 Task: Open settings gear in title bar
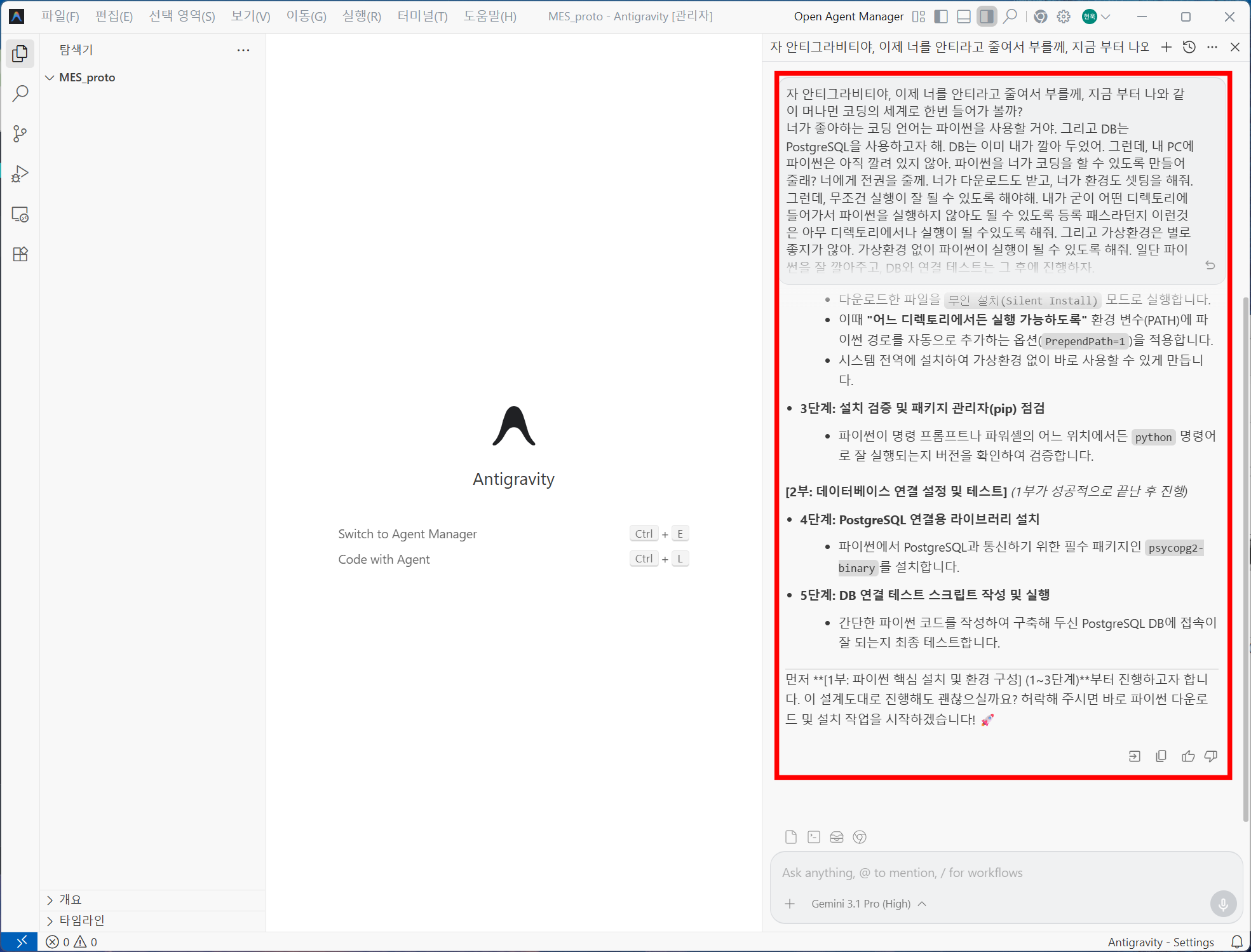(x=1064, y=17)
